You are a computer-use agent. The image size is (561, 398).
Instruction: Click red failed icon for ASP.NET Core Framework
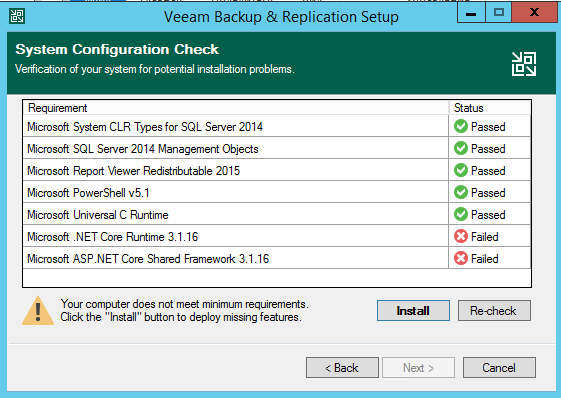[x=461, y=258]
